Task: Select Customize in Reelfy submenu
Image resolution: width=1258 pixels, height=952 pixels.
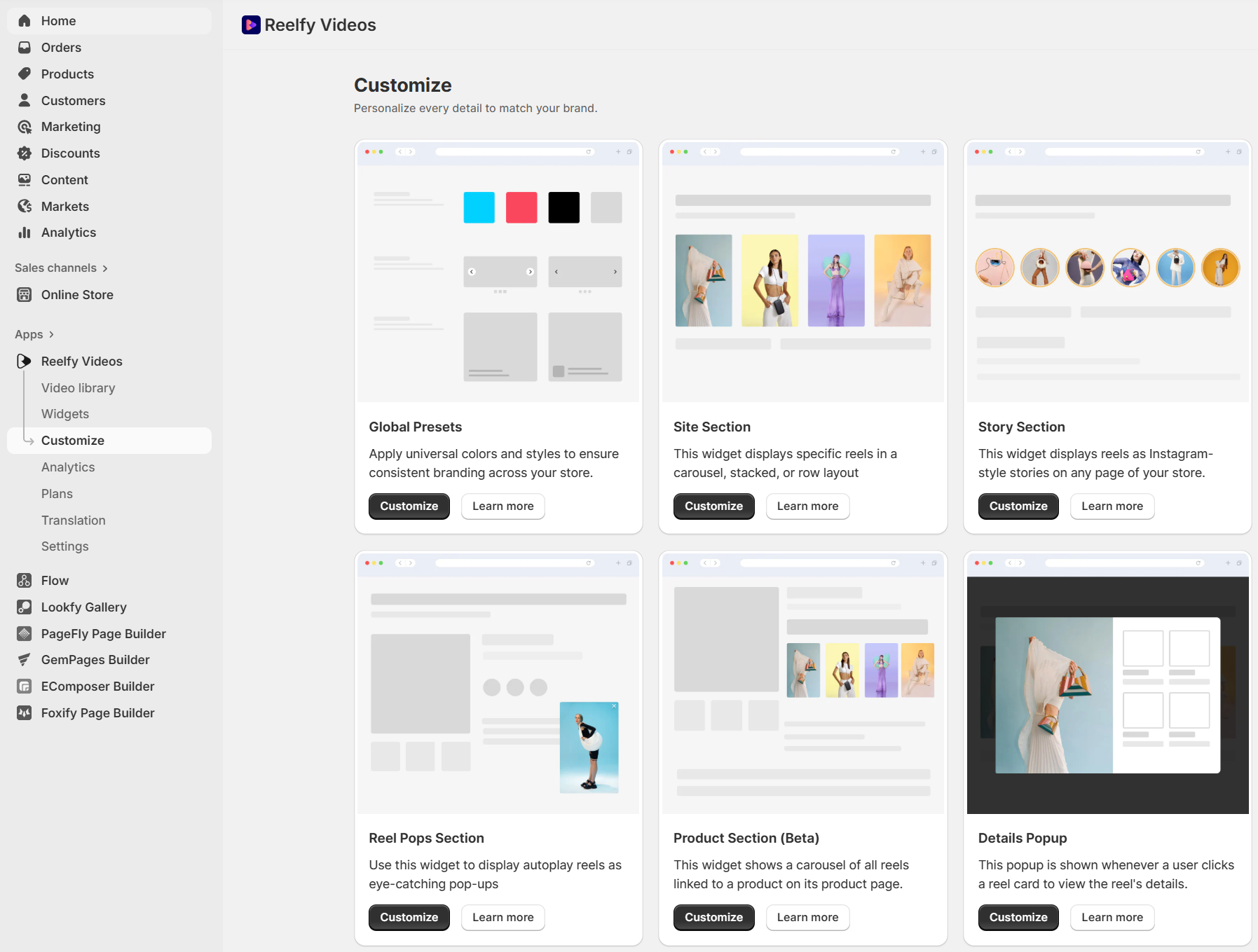Action: click(109, 441)
